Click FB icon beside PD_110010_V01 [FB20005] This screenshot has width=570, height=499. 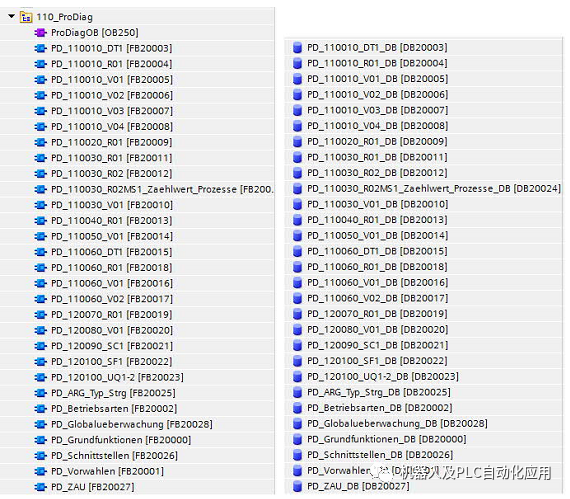(40, 80)
